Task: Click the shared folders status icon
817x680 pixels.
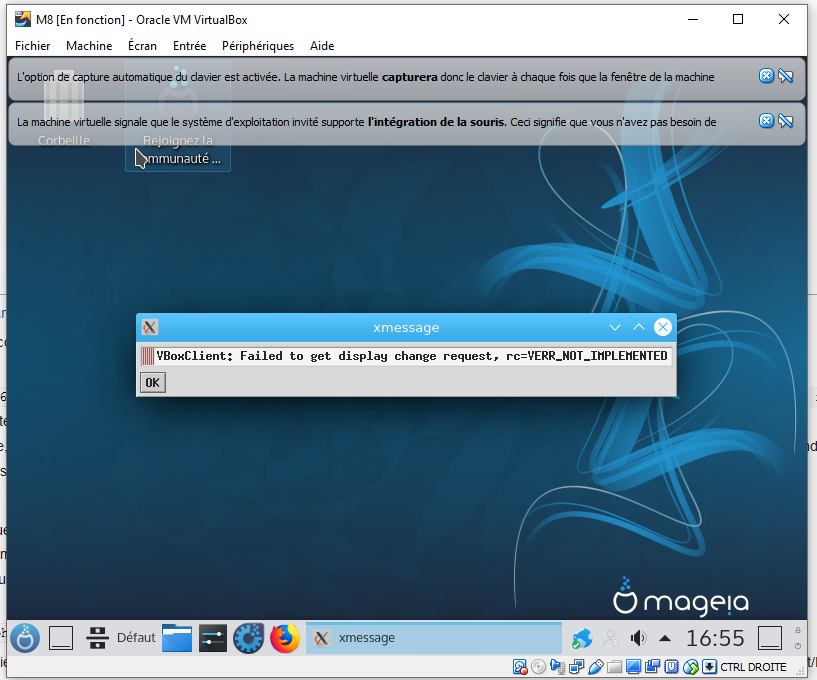Action: tap(615, 667)
